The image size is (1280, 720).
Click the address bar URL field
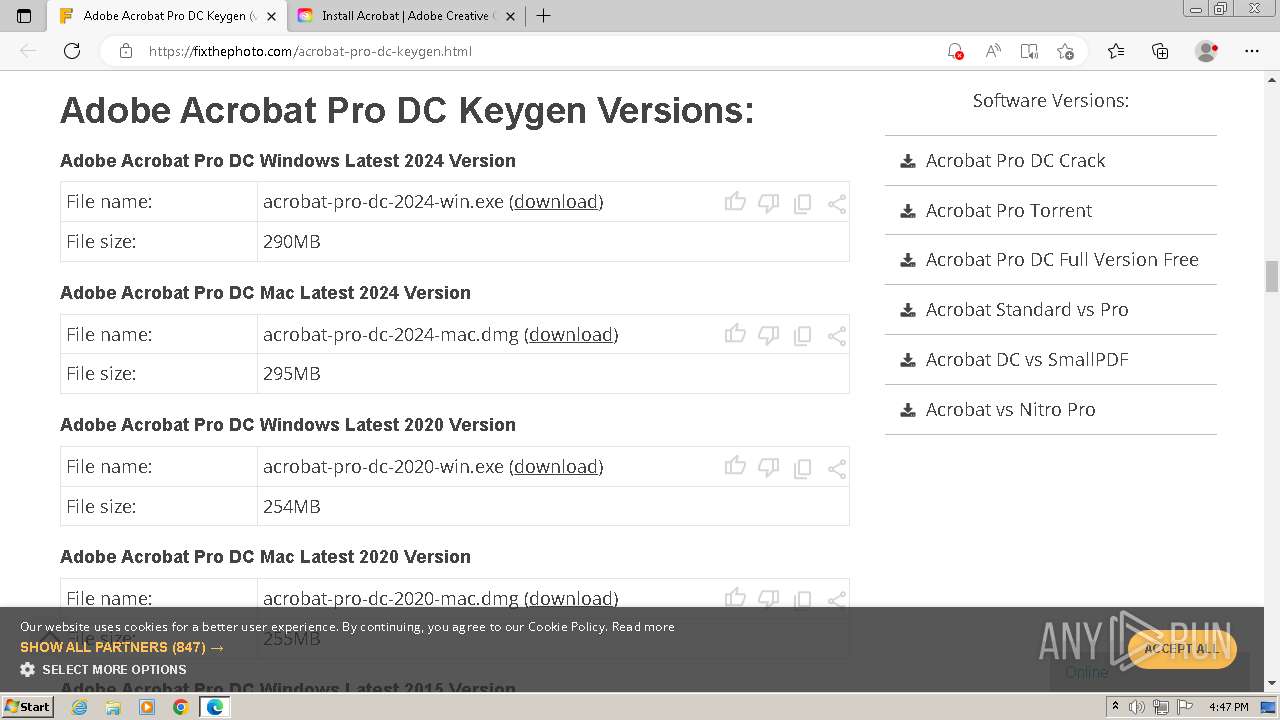[x=540, y=51]
